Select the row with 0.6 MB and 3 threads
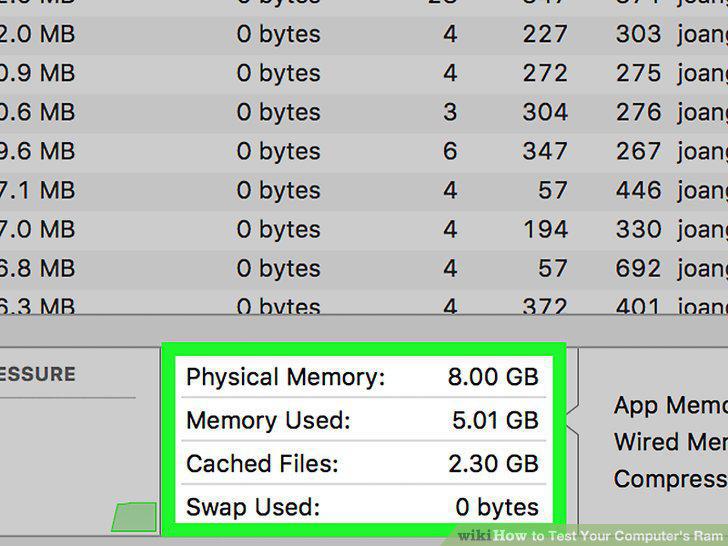Viewport: 728px width, 546px height. [x=364, y=113]
